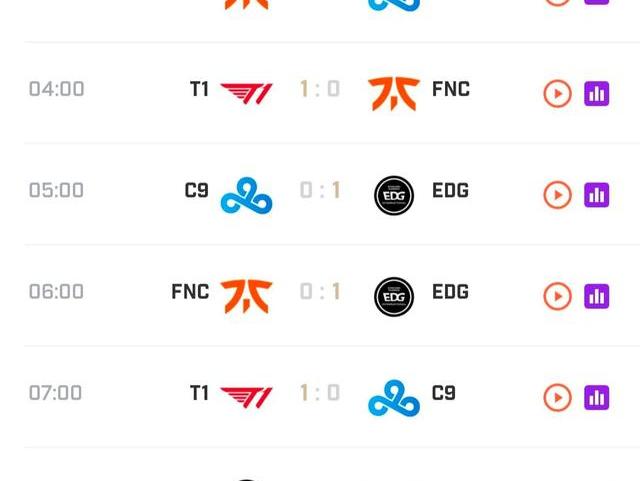
Task: Click the T1 logo in the 04:00 match
Action: pyautogui.click(x=245, y=93)
